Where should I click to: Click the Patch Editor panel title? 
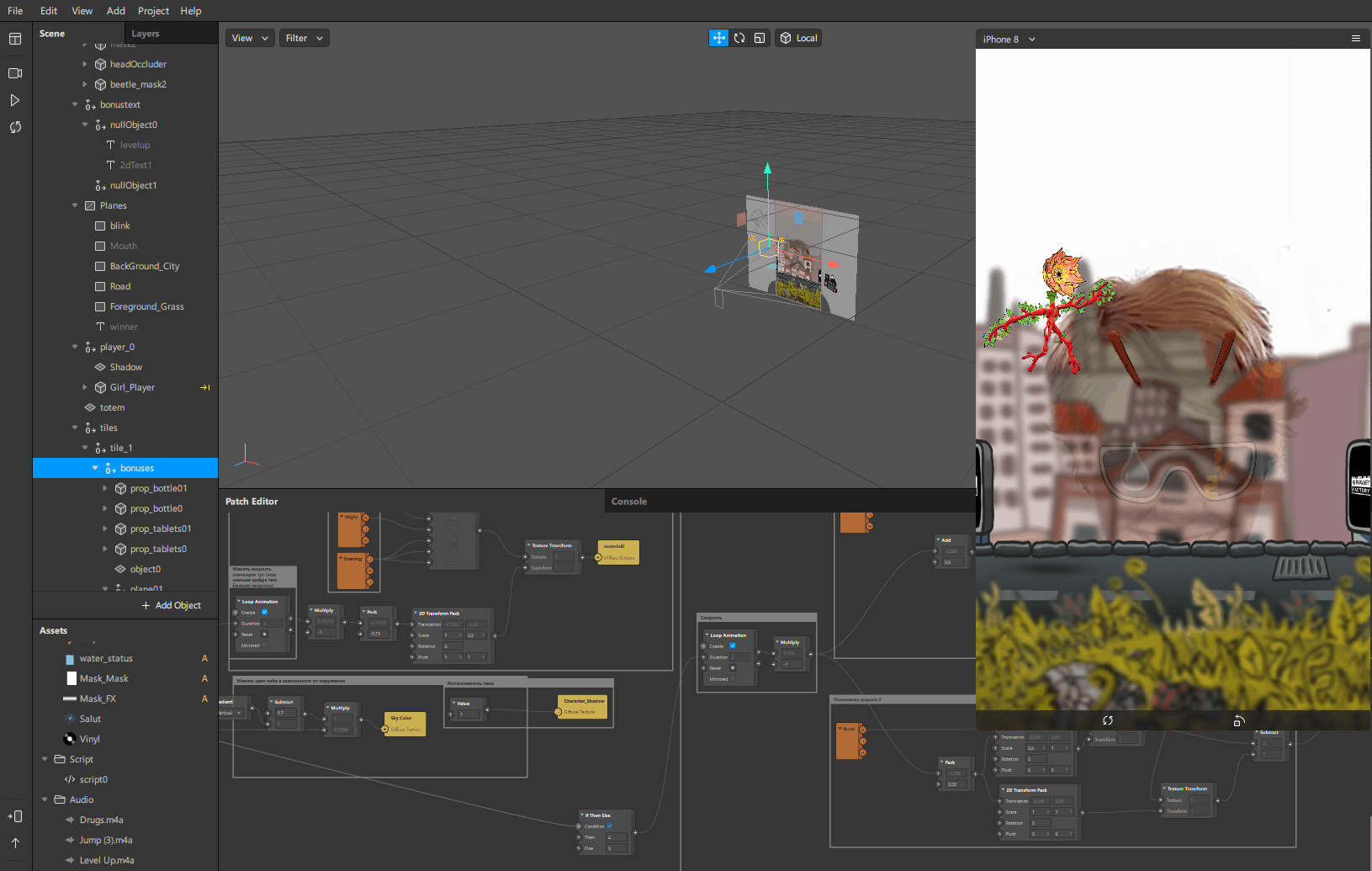252,502
